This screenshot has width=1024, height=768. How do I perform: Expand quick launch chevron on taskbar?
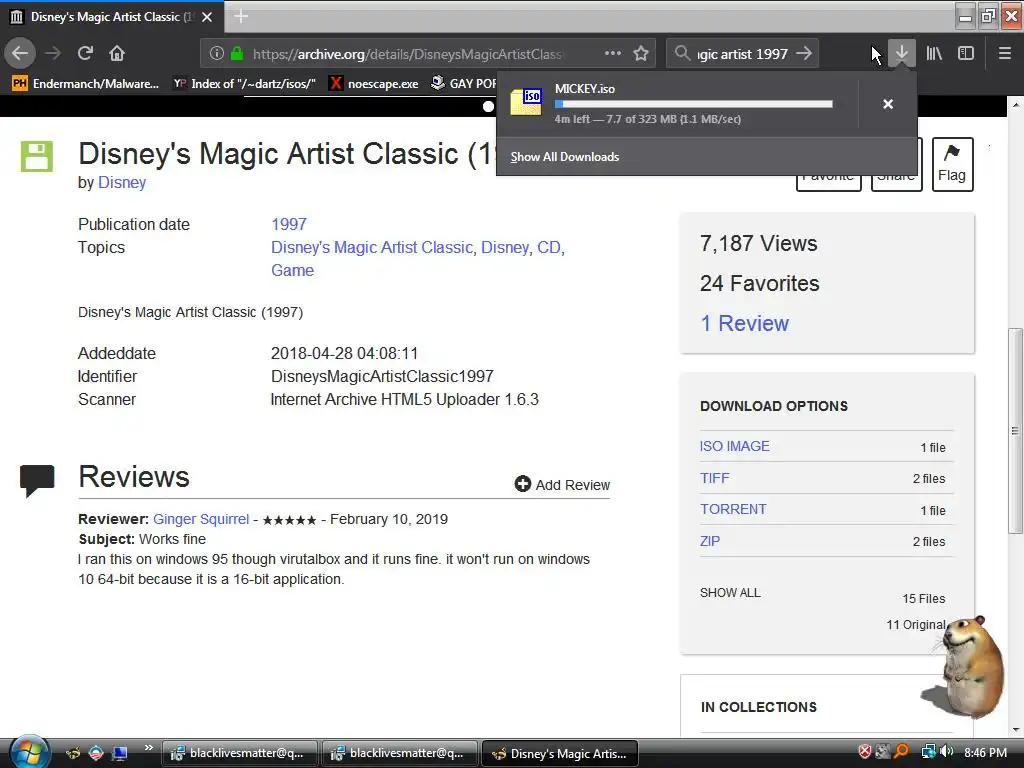click(149, 748)
